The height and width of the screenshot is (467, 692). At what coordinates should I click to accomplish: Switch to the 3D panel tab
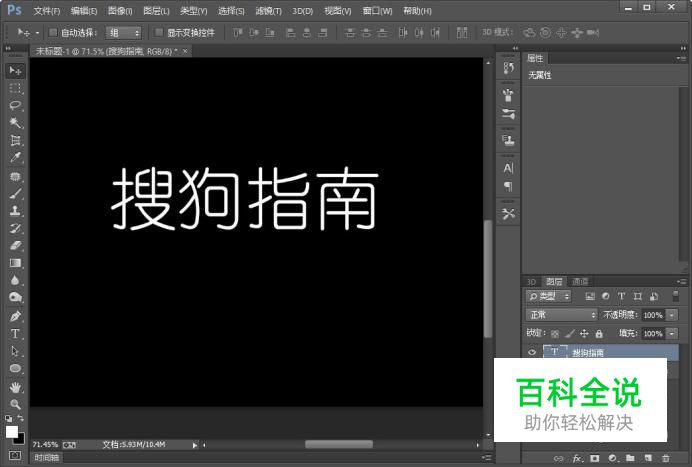point(531,282)
